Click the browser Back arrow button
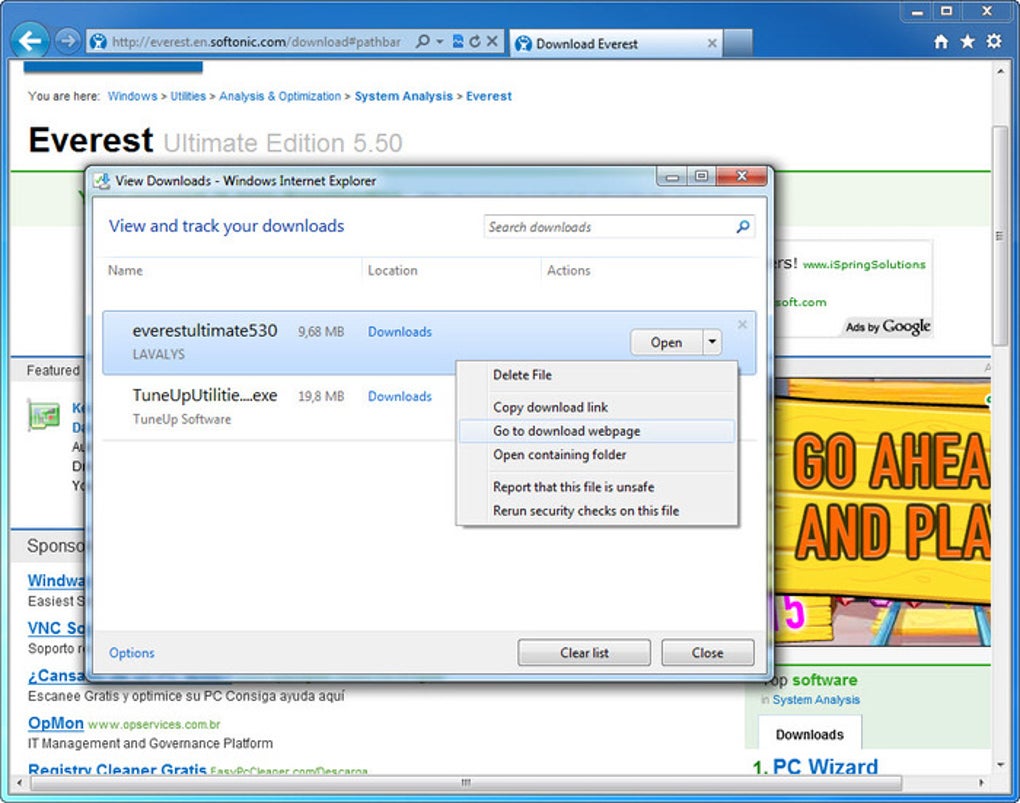 (30, 41)
